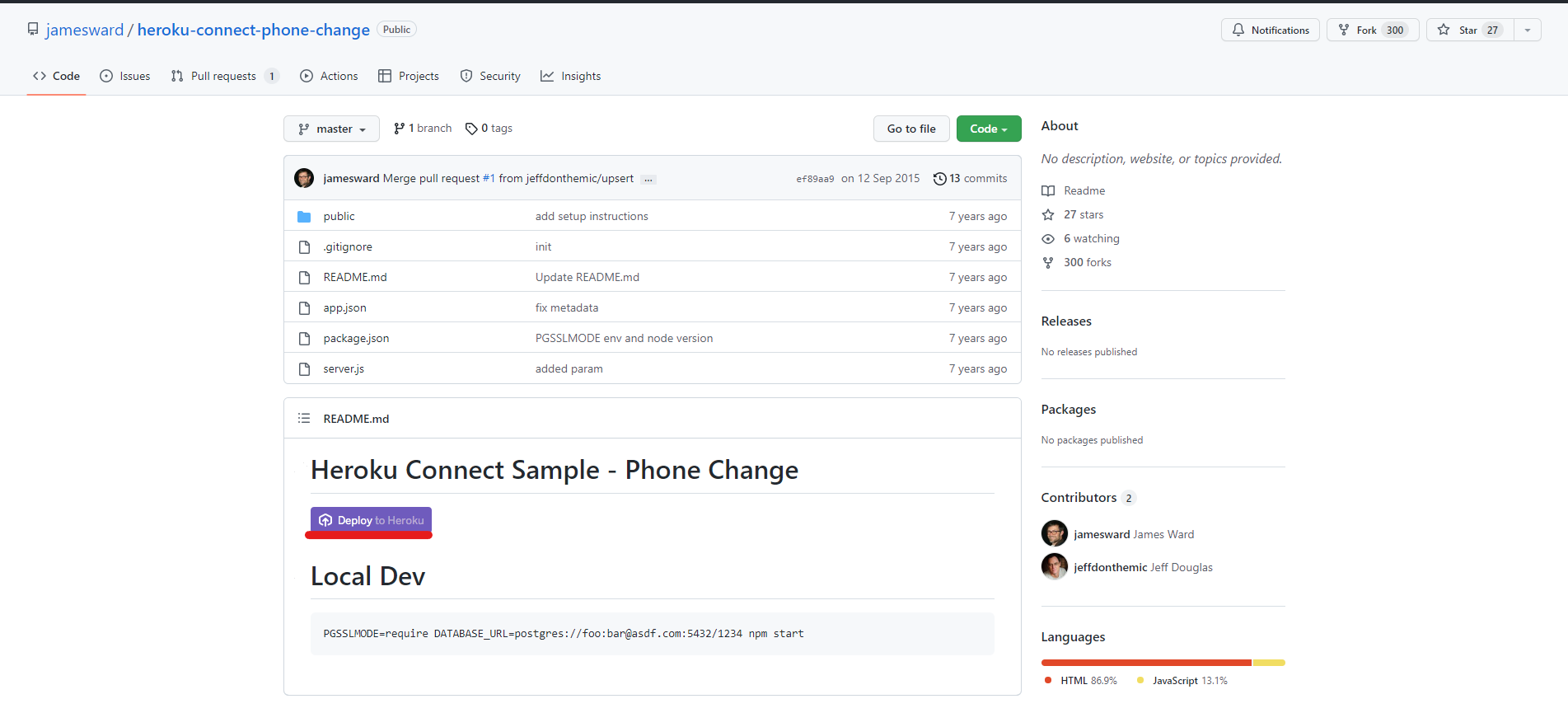Open app.json file

tap(344, 308)
